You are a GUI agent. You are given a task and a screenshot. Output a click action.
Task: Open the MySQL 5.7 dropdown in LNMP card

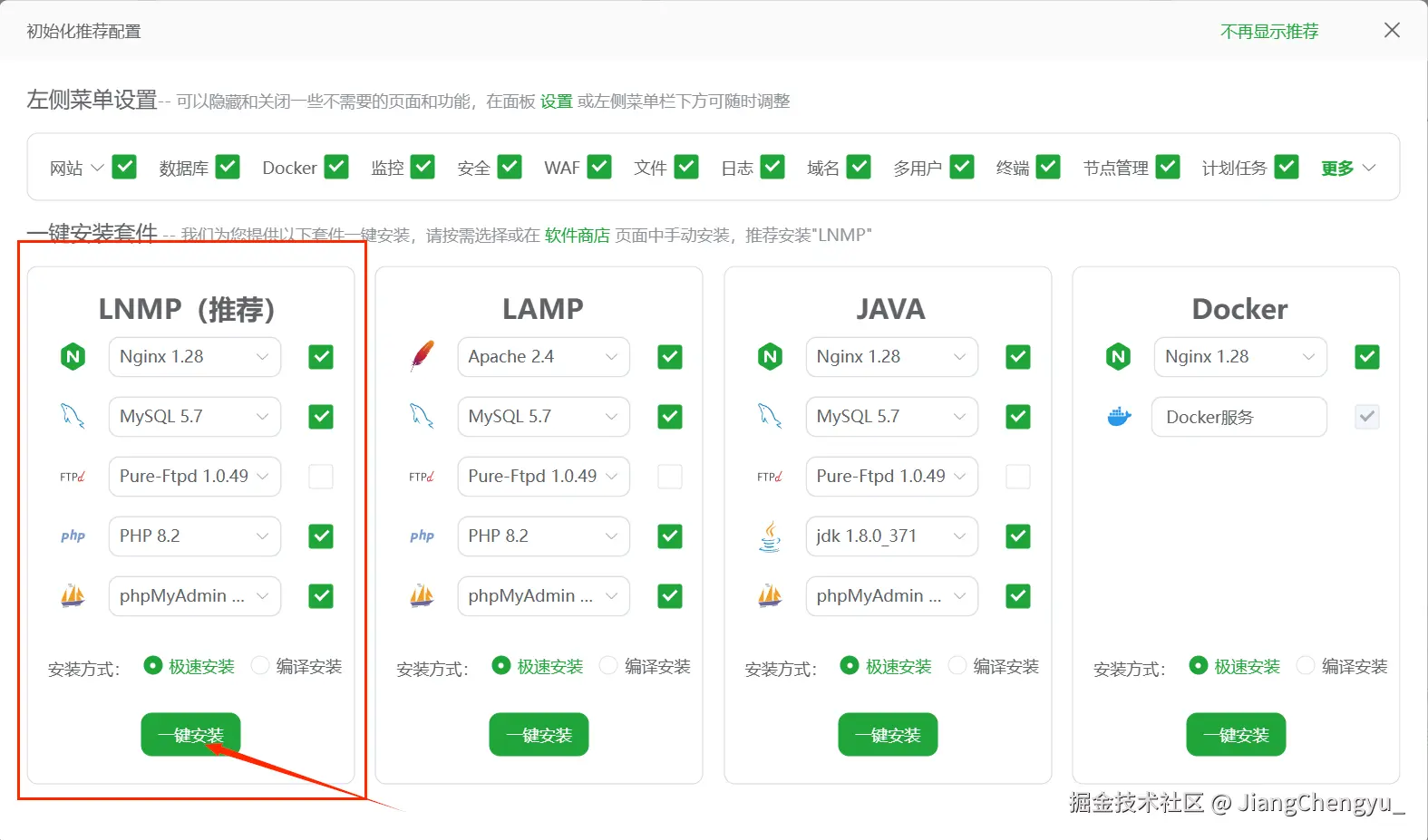point(195,417)
